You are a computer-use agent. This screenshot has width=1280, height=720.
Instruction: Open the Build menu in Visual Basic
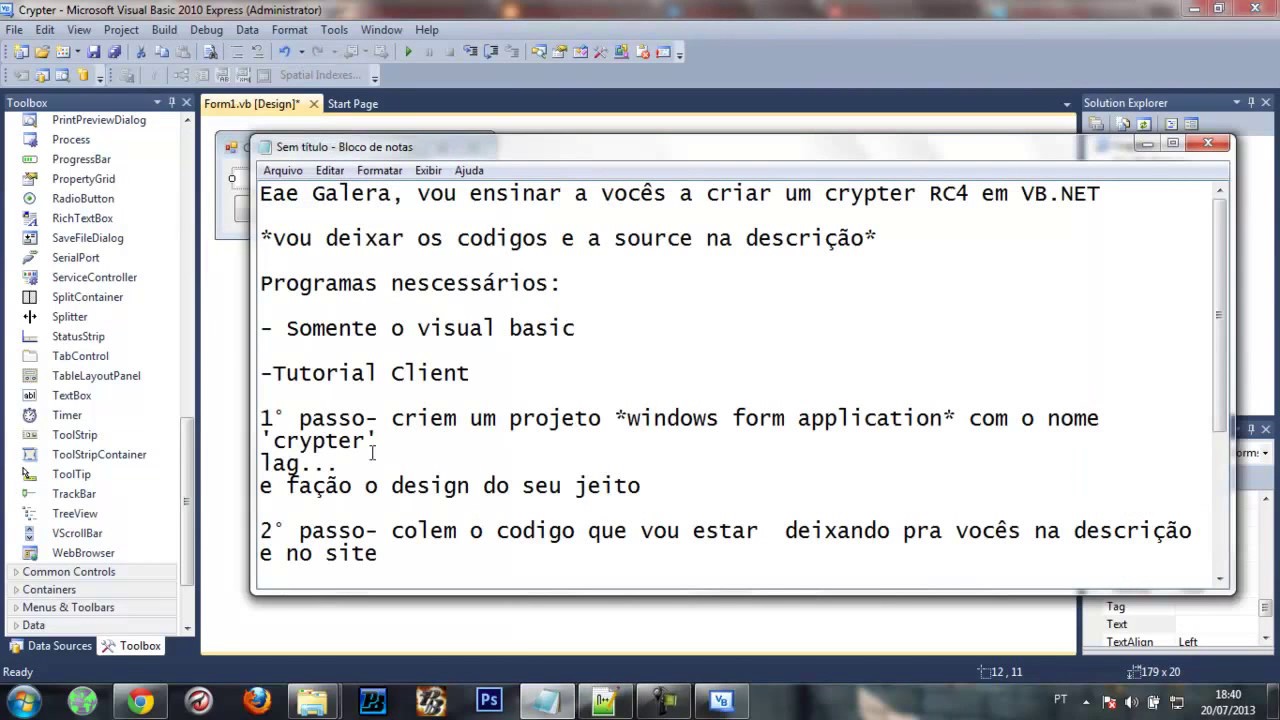tap(164, 30)
